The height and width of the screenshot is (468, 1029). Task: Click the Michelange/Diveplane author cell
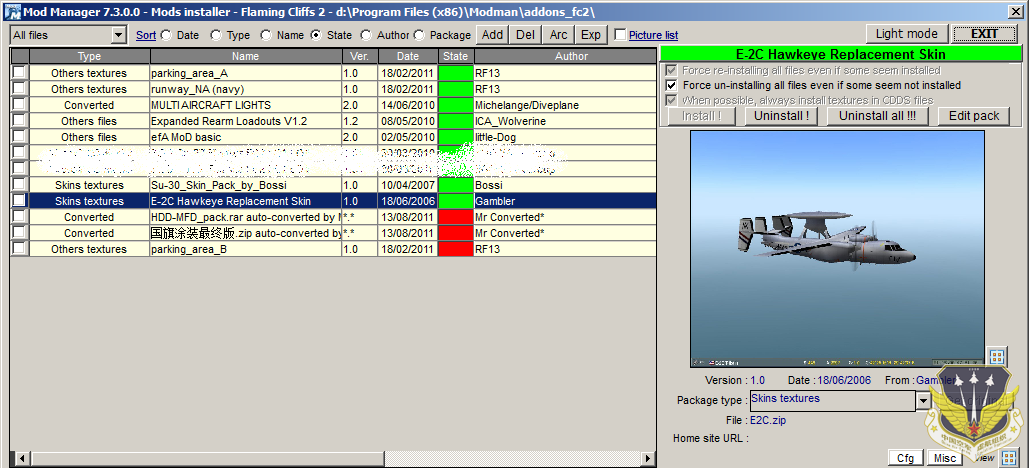coord(565,105)
